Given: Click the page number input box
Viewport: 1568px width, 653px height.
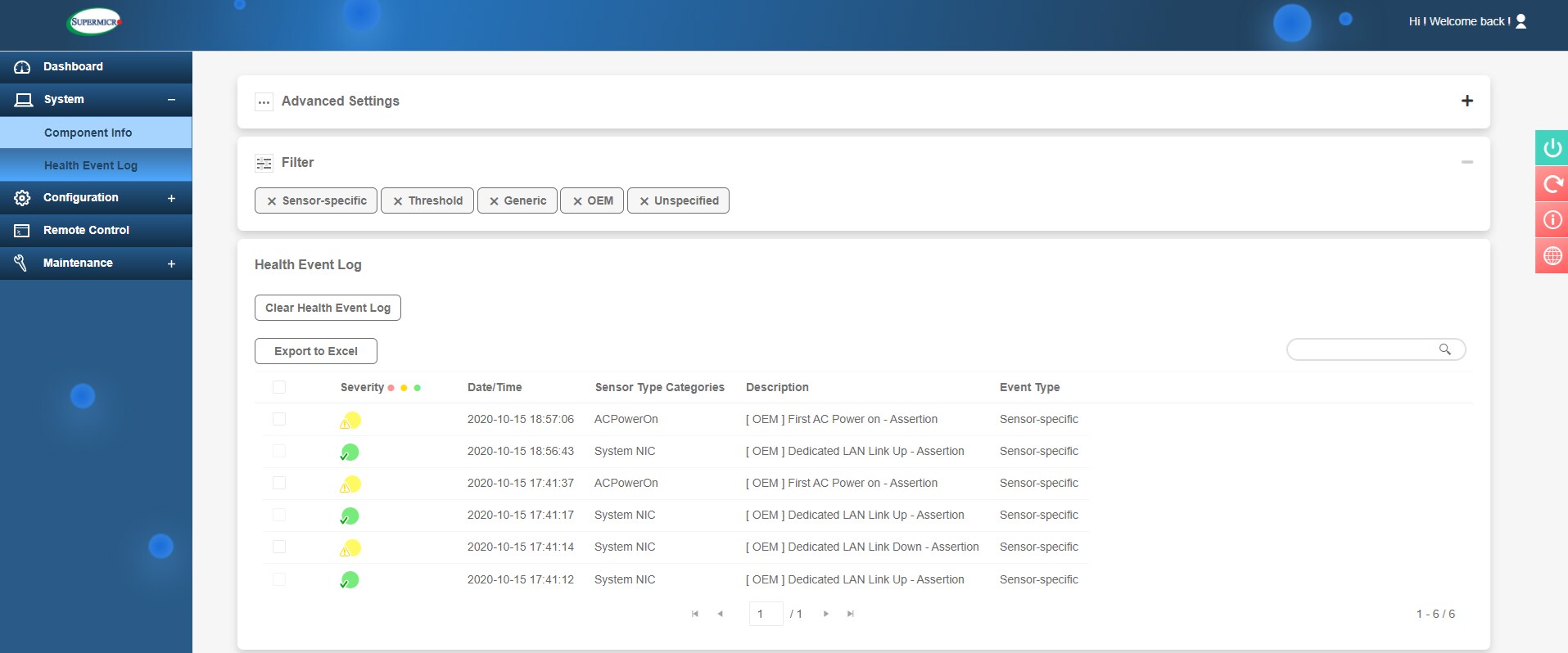Looking at the screenshot, I should pos(766,614).
